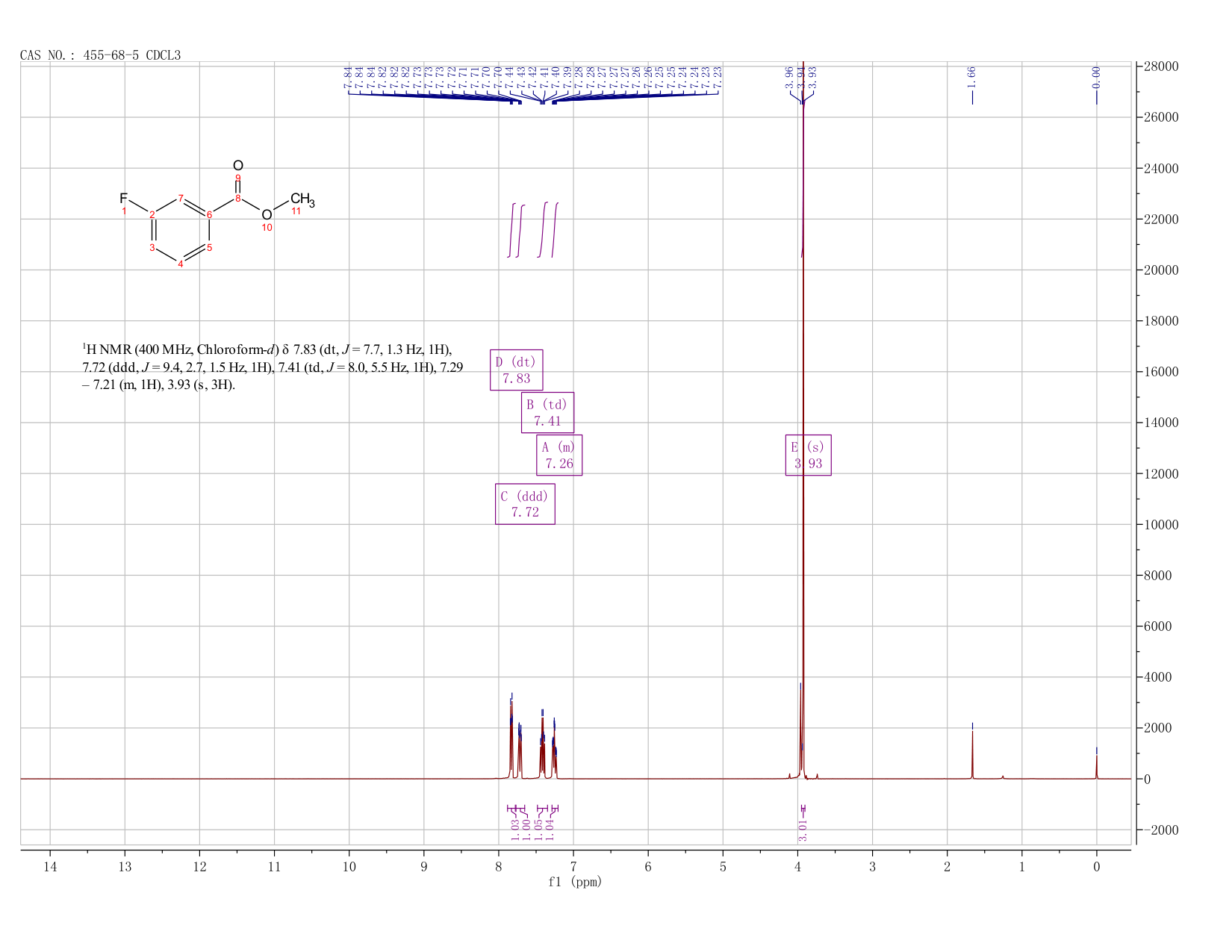Select the A (m) 7.26 multiplet label
Screen dimensions: 1232x952
pos(559,455)
